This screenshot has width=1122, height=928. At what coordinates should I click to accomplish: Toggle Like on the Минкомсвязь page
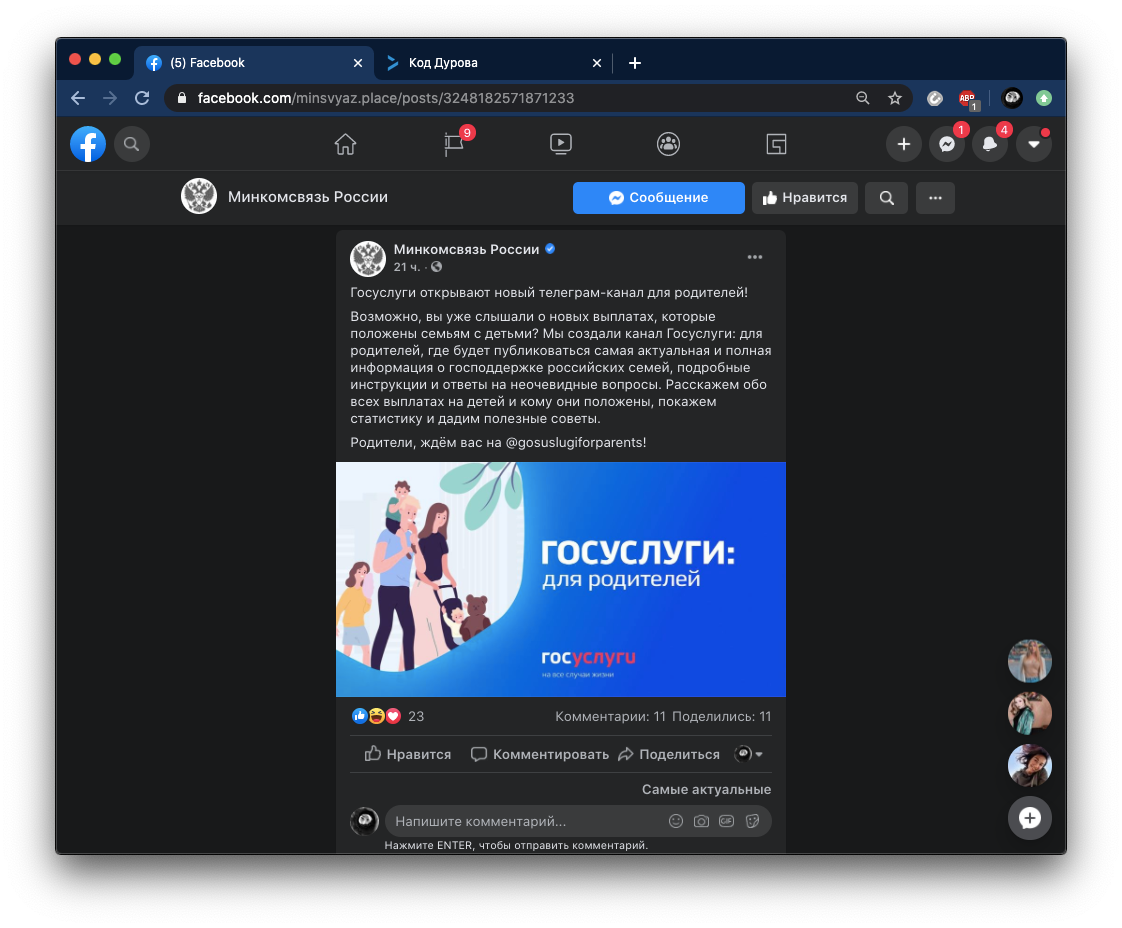click(804, 198)
